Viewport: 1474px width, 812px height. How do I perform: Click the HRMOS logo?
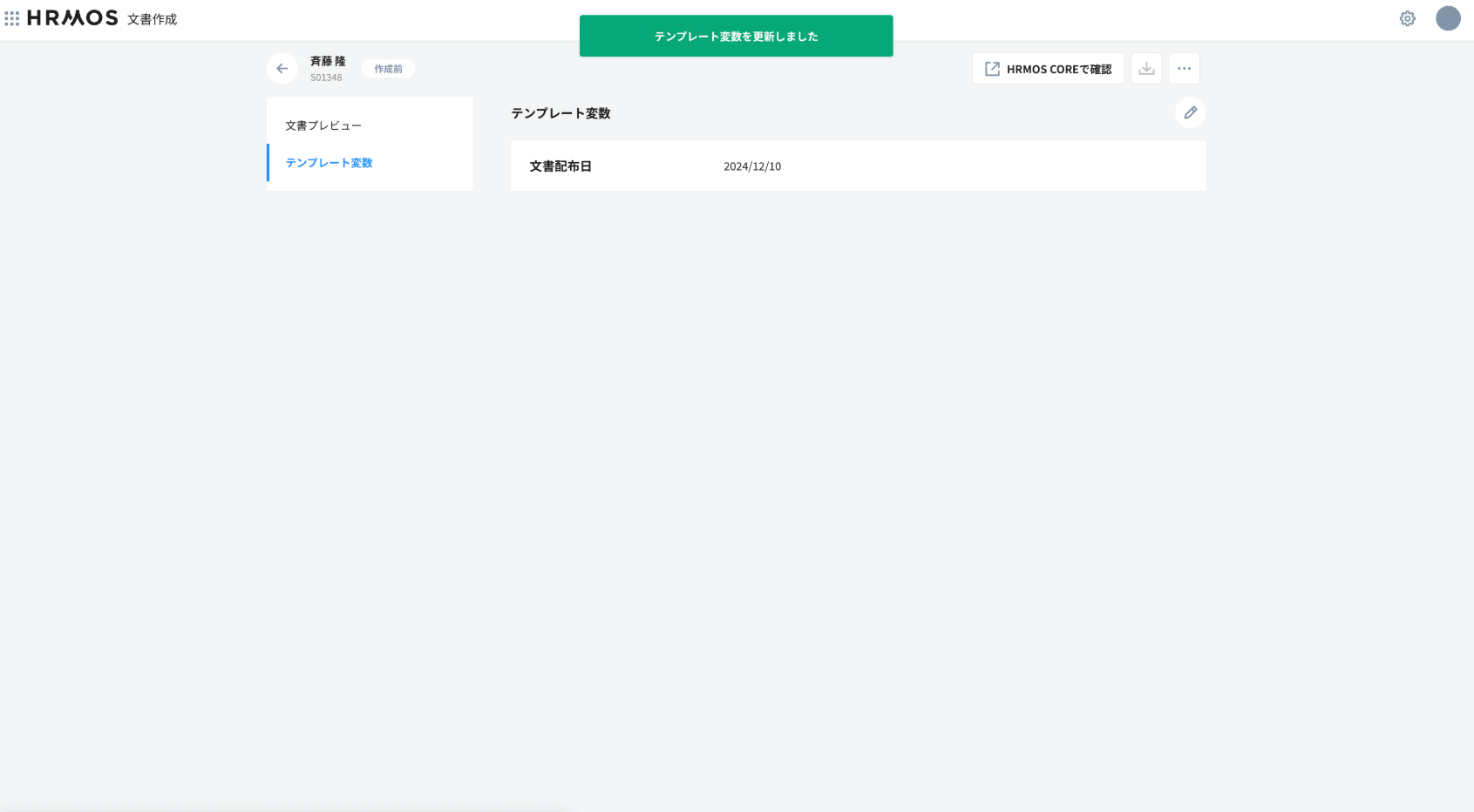72,18
